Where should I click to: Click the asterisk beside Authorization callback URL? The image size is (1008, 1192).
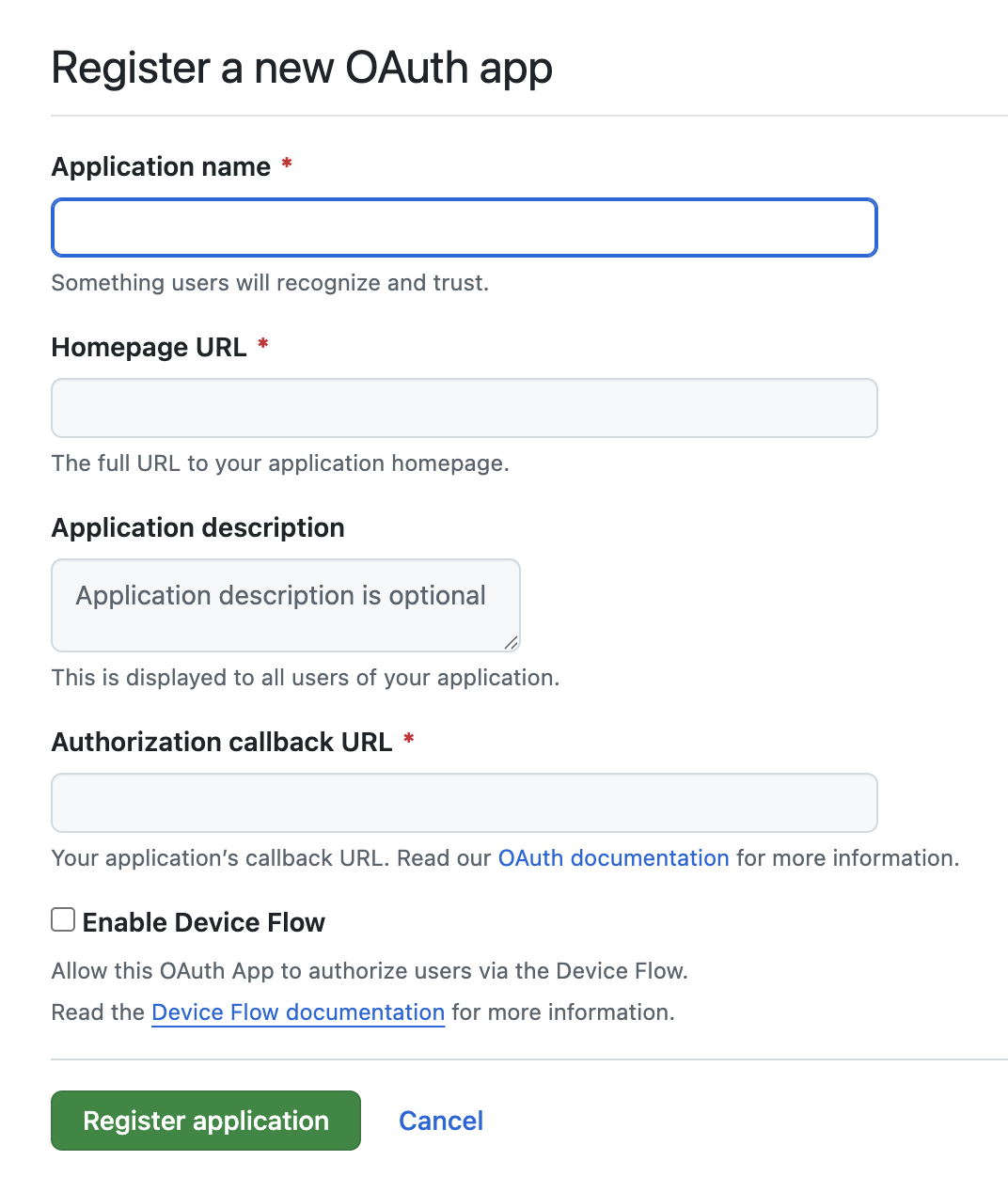tap(409, 740)
